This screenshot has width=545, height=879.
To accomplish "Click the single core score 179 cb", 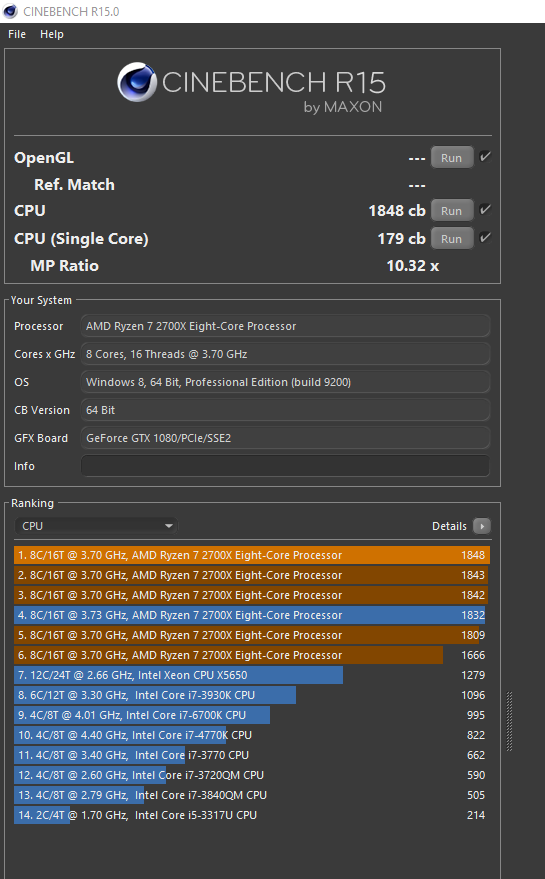I will point(401,239).
